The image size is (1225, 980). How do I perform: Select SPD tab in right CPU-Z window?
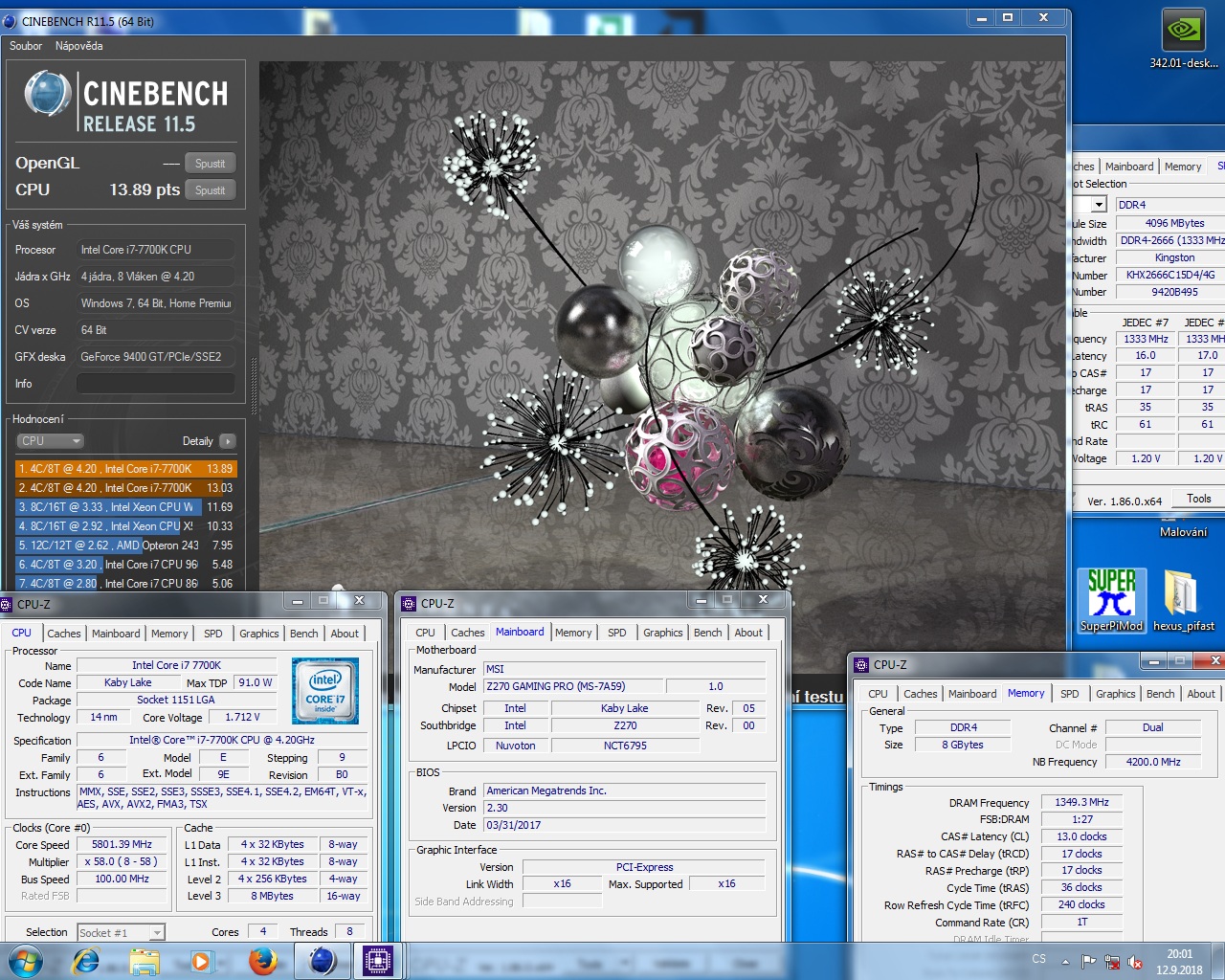1070,694
